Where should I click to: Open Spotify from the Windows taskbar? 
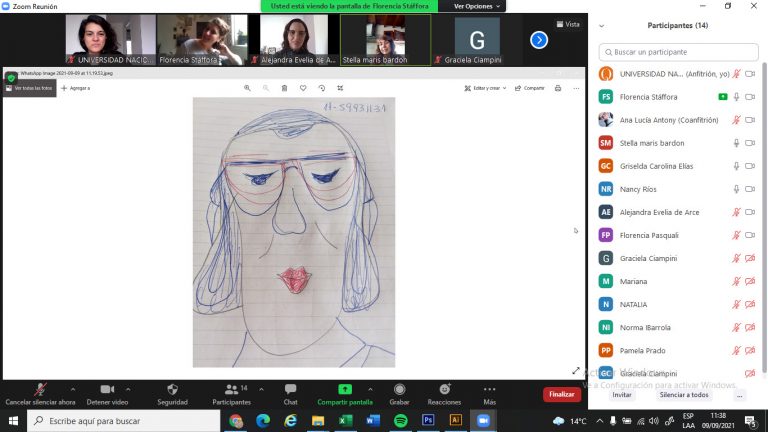[x=400, y=421]
